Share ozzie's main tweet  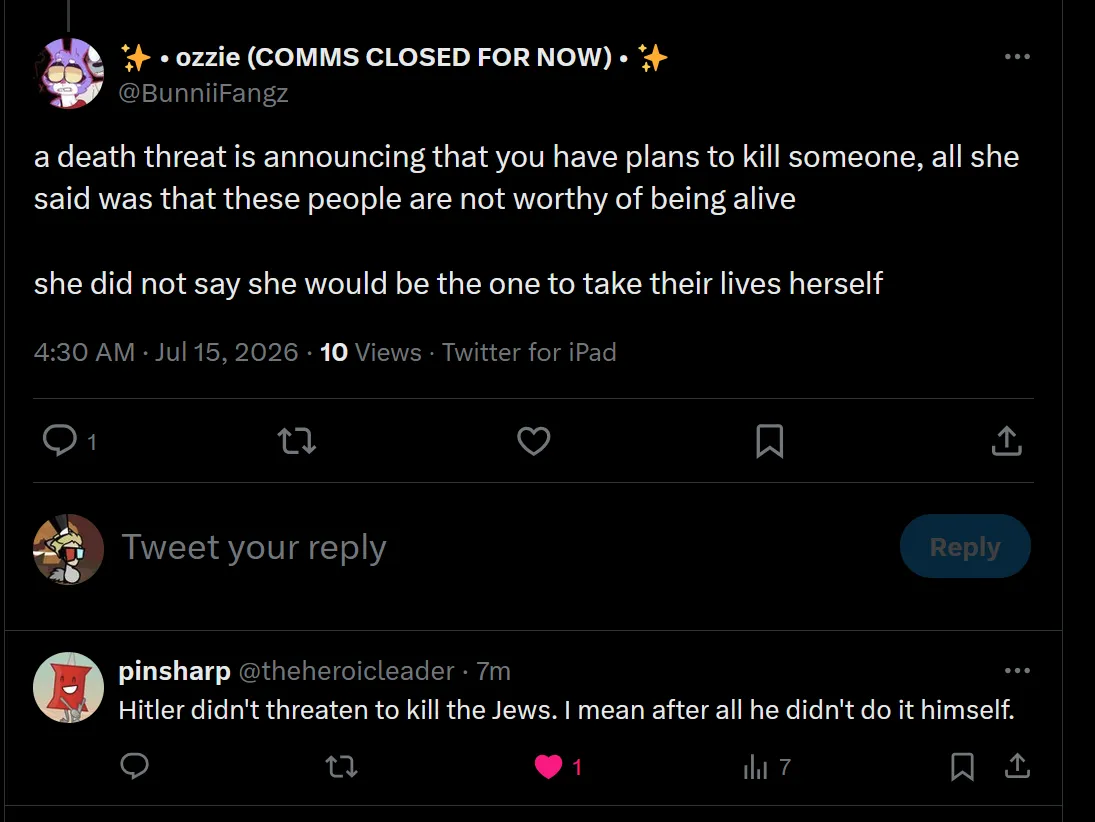coord(1006,441)
